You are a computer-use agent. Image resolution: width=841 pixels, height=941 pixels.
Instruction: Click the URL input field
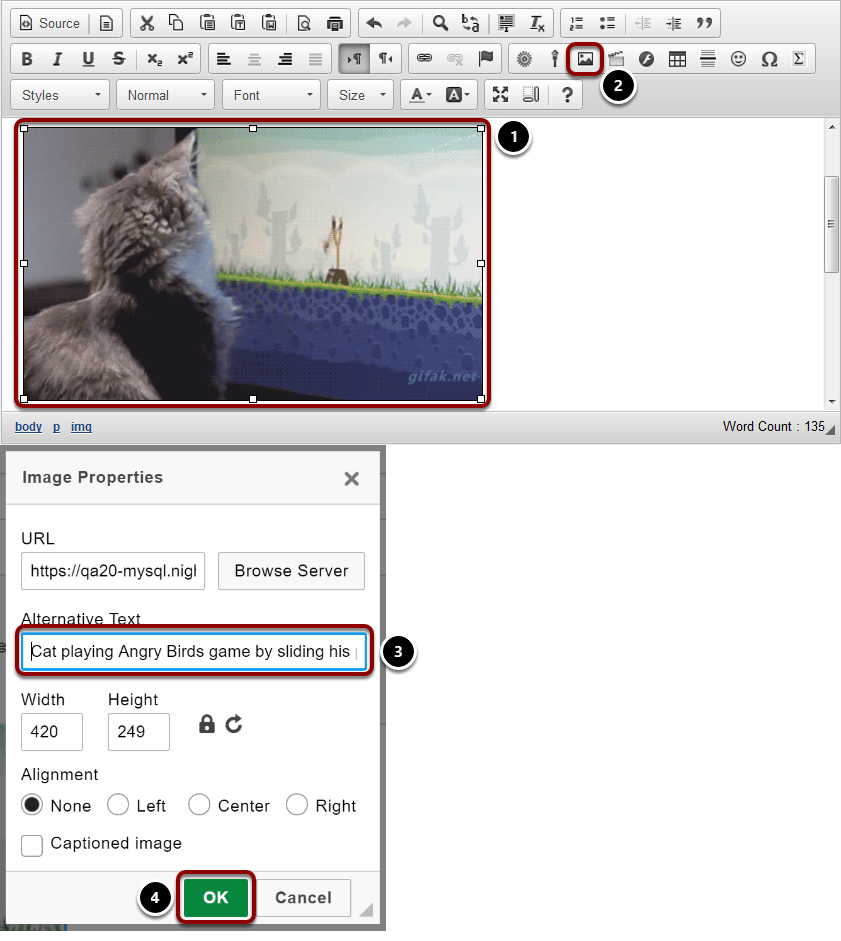tap(113, 571)
